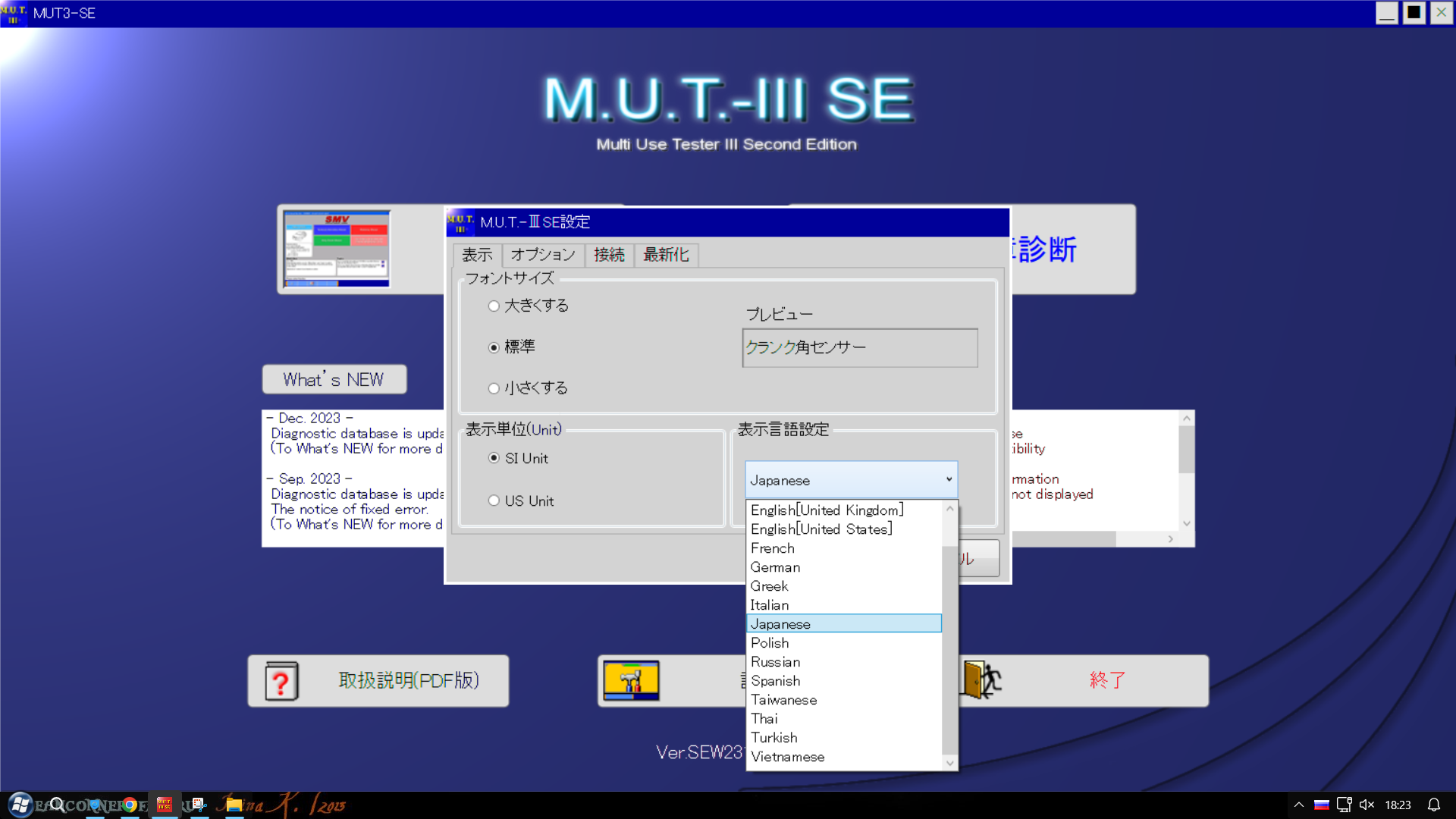The width and height of the screenshot is (1456, 819).
Task: Choose Taiwanese from language list
Action: pyautogui.click(x=844, y=699)
